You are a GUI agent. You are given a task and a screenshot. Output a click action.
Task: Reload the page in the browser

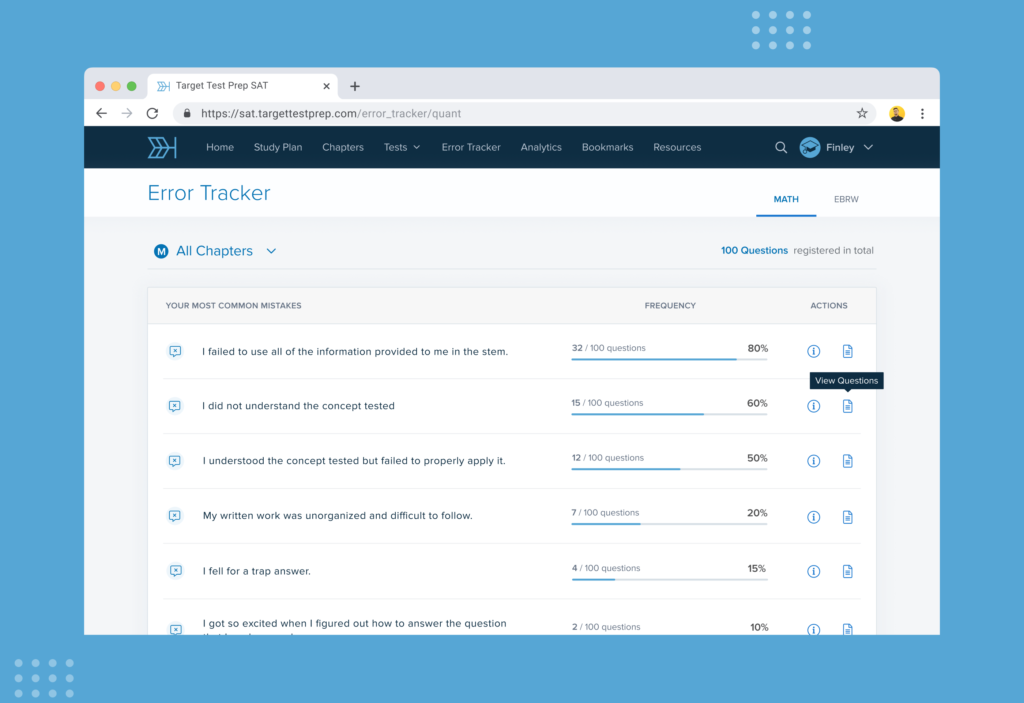[152, 114]
